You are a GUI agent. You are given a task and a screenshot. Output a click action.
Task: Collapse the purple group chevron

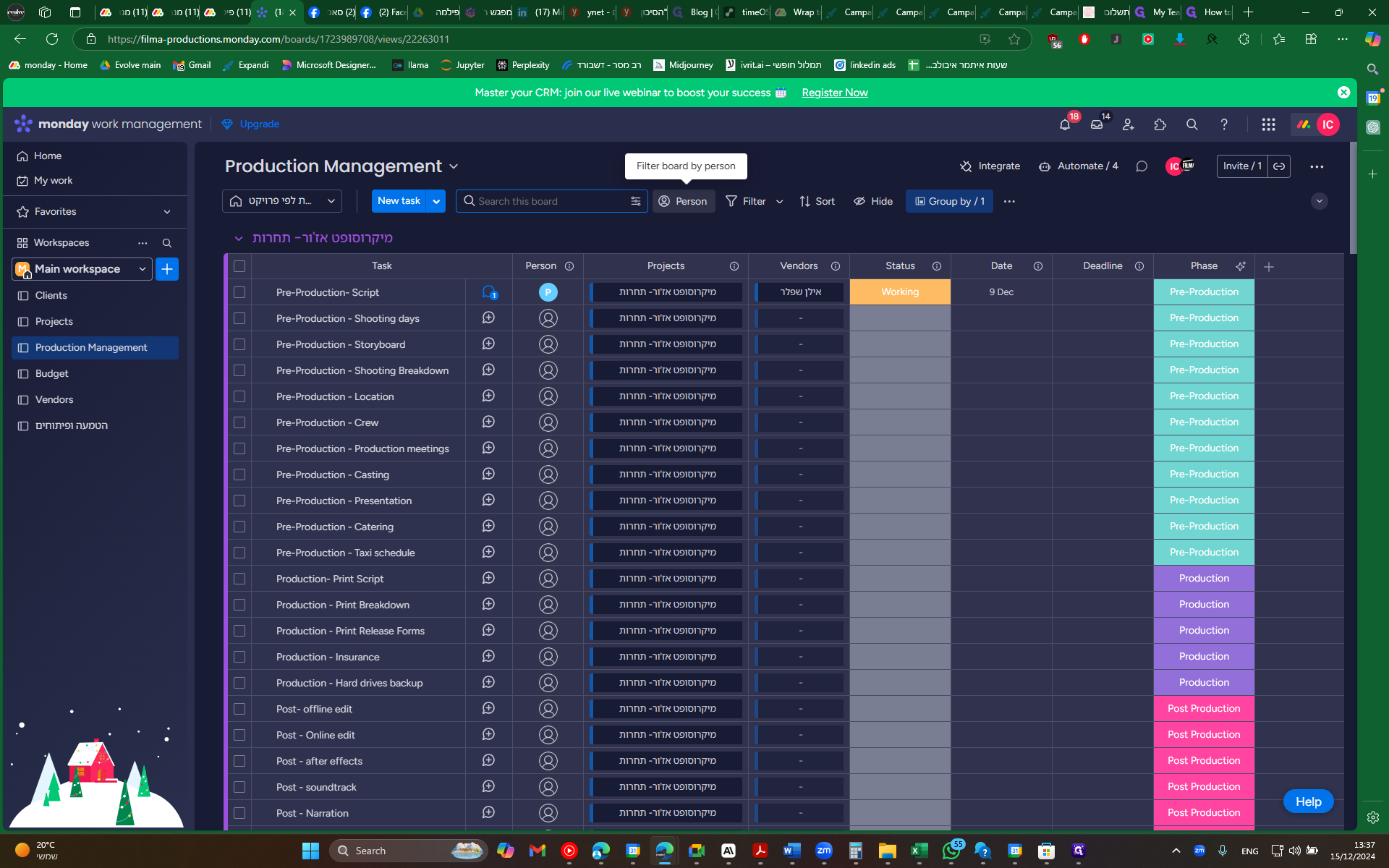(238, 238)
